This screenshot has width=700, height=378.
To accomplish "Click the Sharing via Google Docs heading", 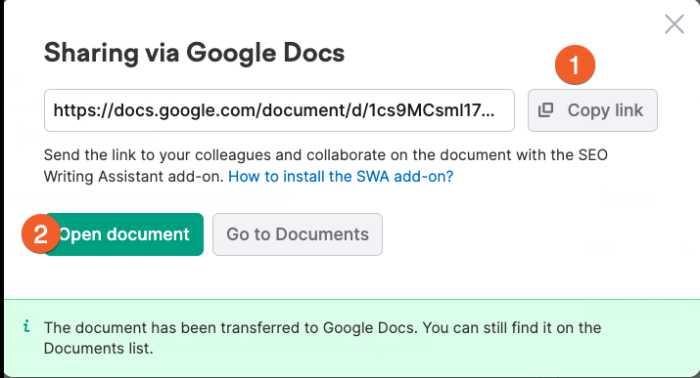I will [x=194, y=53].
